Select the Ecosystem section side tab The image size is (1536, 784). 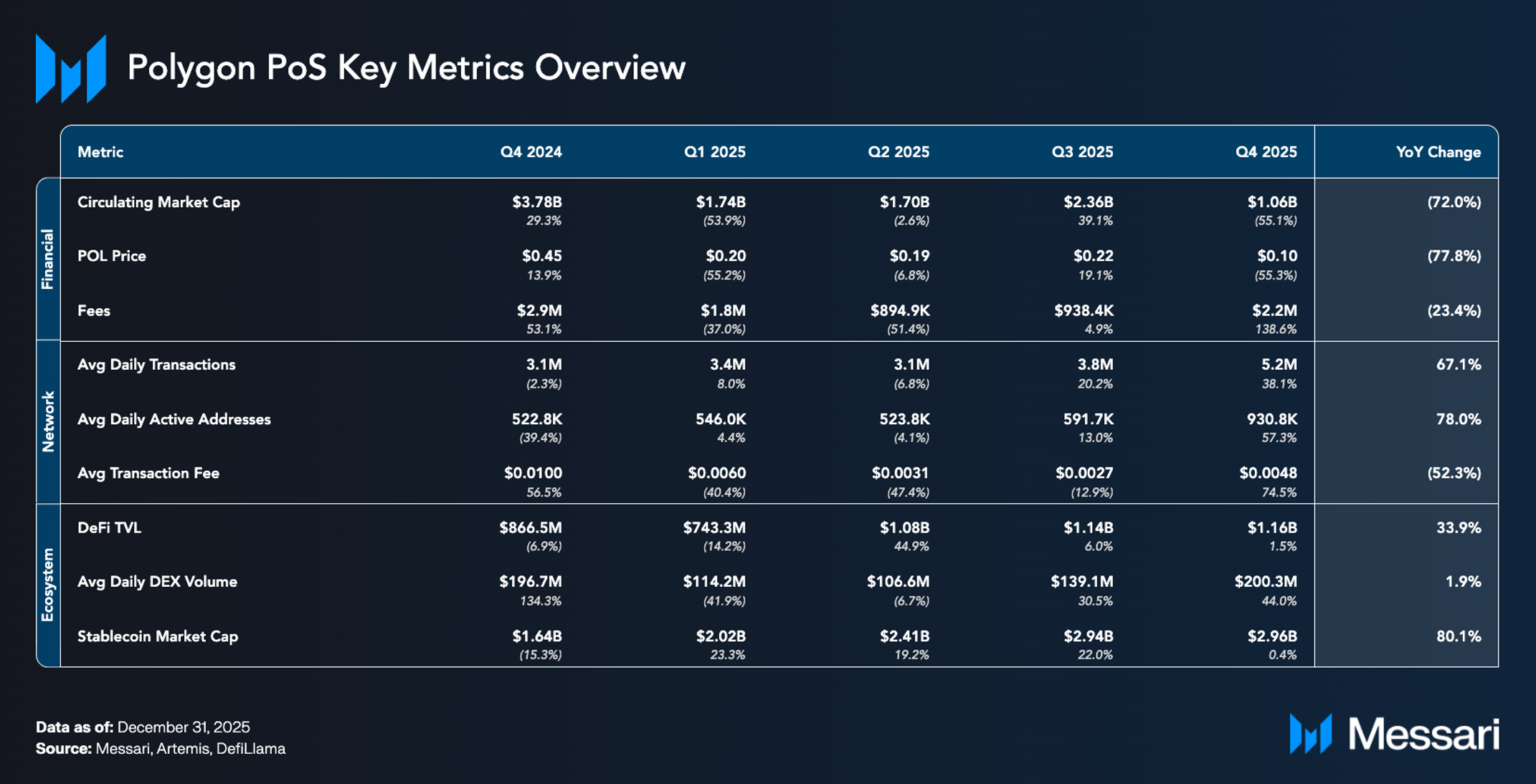(x=48, y=585)
